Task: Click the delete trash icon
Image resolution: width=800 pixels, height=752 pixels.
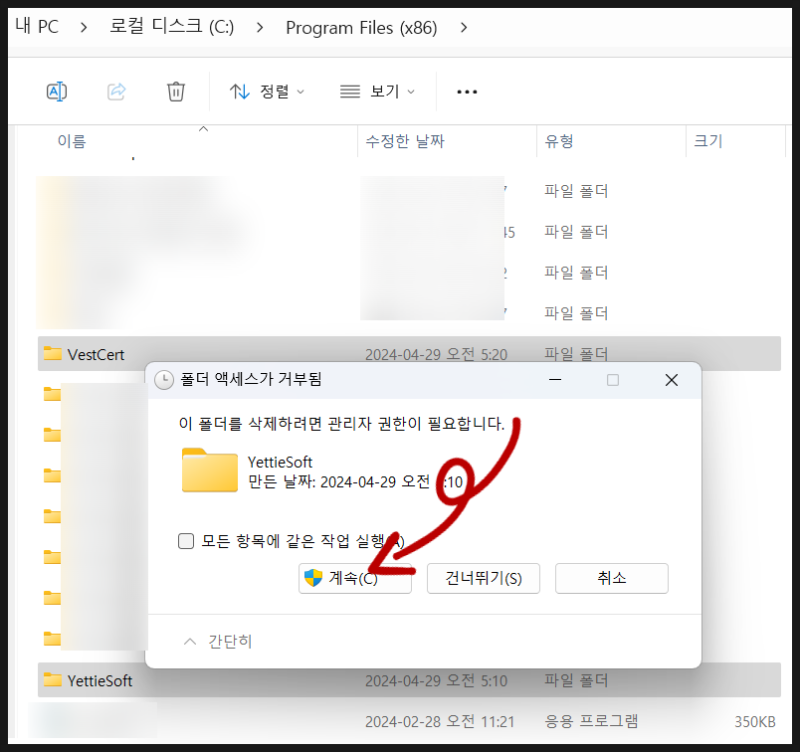Action: point(176,91)
